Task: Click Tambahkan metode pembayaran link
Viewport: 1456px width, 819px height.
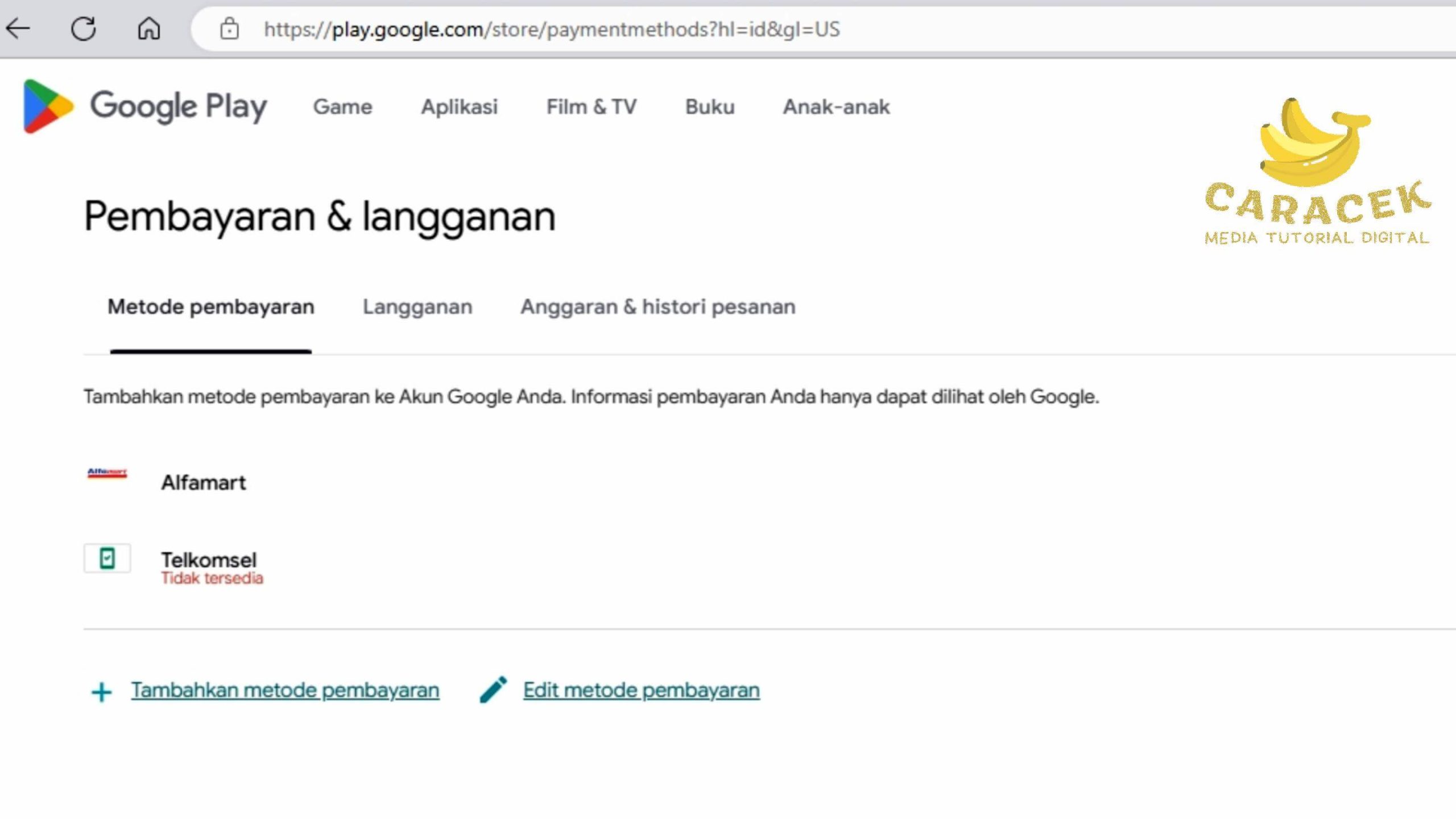Action: [x=285, y=690]
